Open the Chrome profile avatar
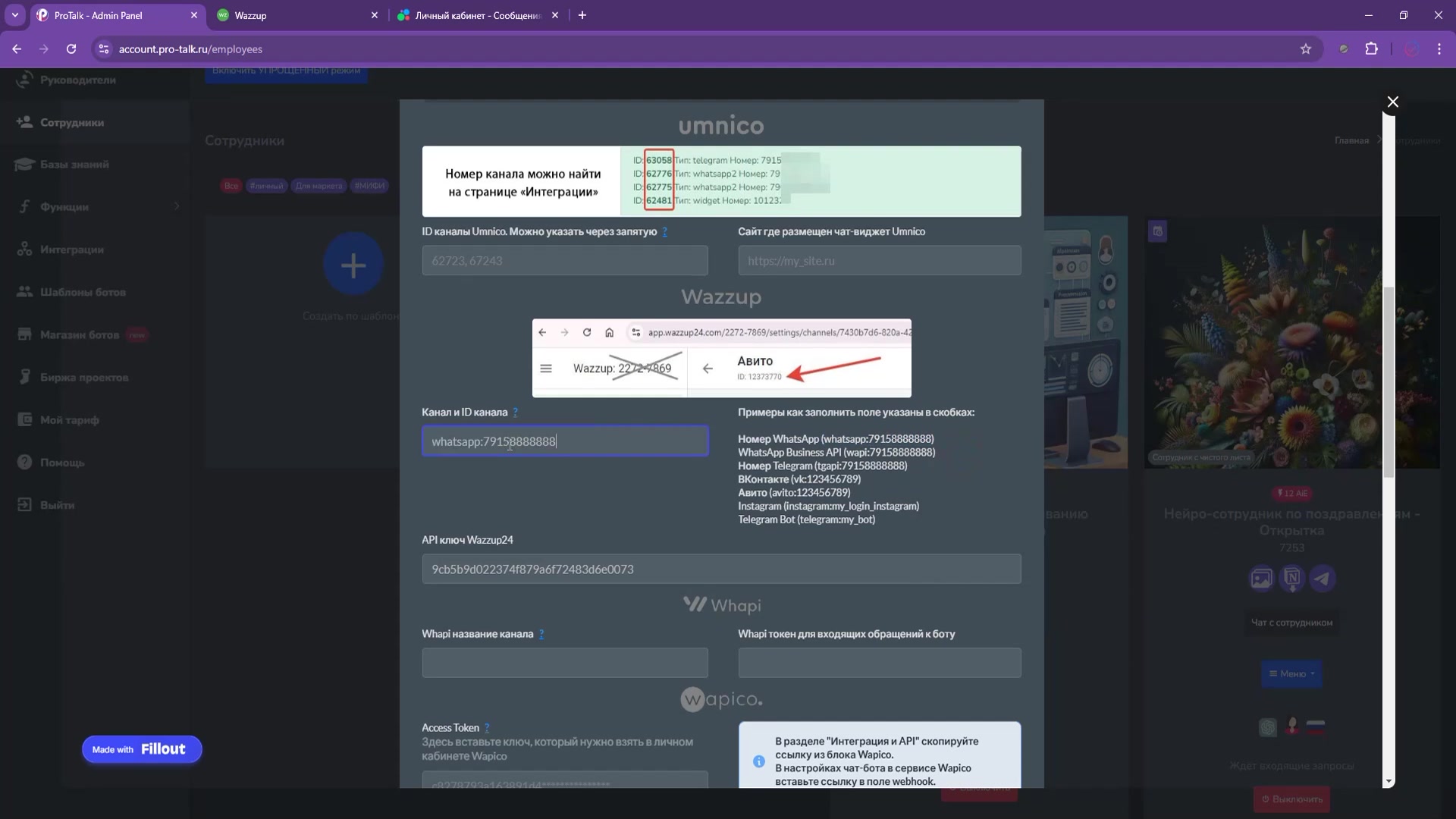The width and height of the screenshot is (1456, 819). 1411,49
